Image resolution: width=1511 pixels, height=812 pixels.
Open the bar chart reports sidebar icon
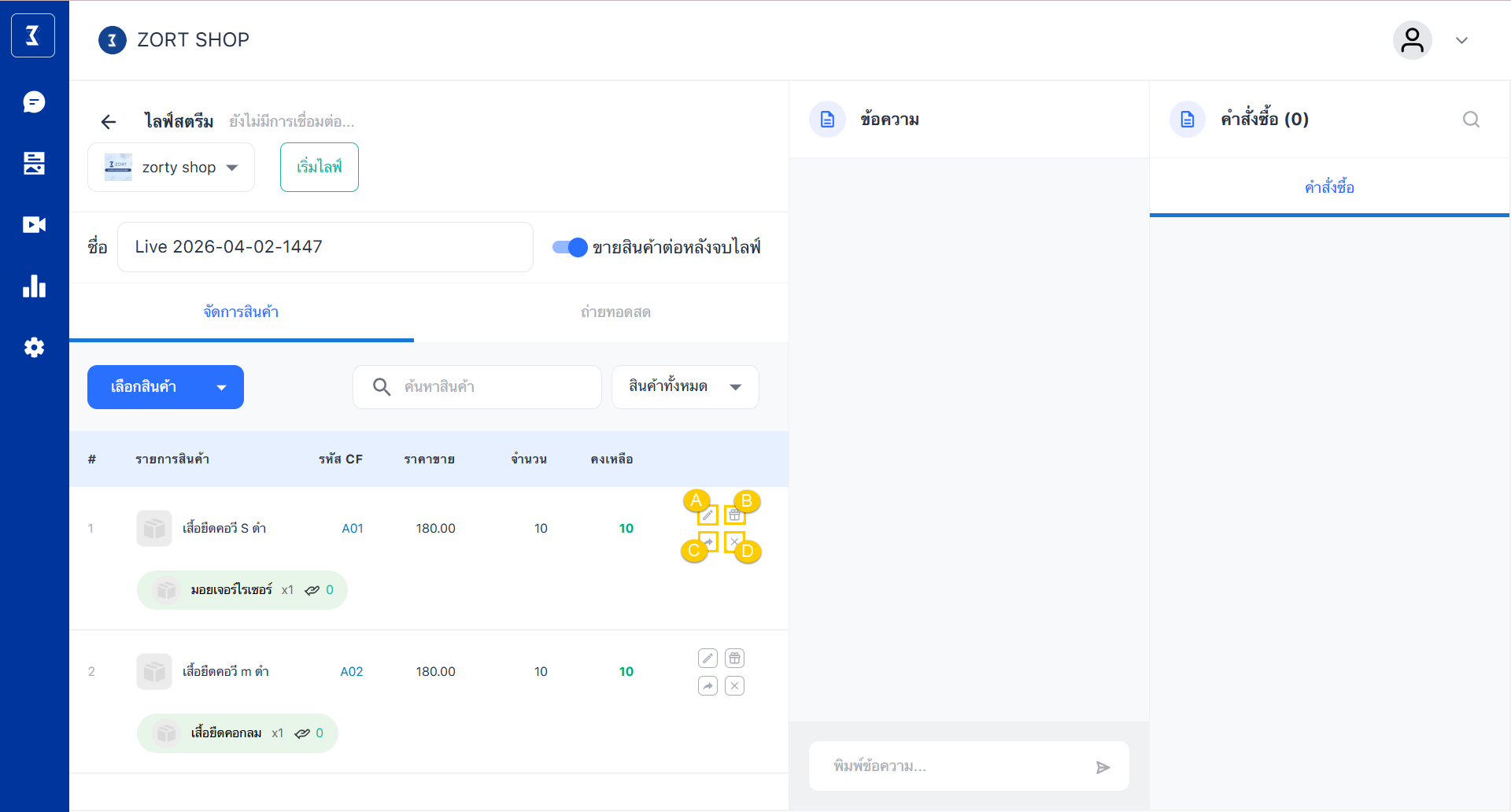pos(34,286)
